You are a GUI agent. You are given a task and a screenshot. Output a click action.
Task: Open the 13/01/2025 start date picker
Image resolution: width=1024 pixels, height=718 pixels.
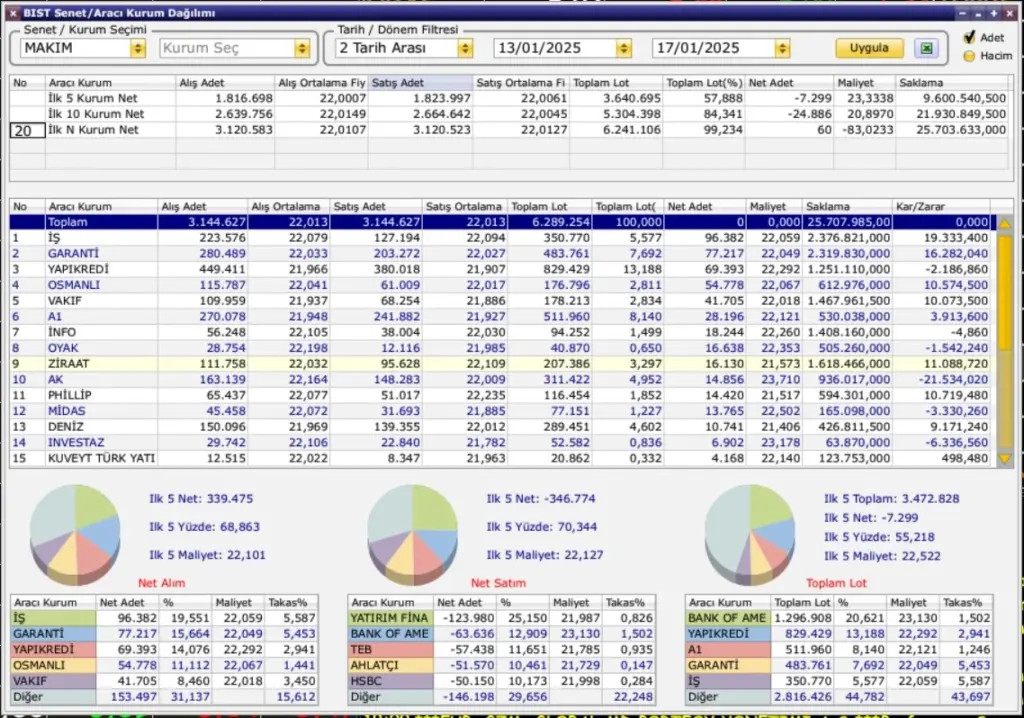(x=624, y=48)
